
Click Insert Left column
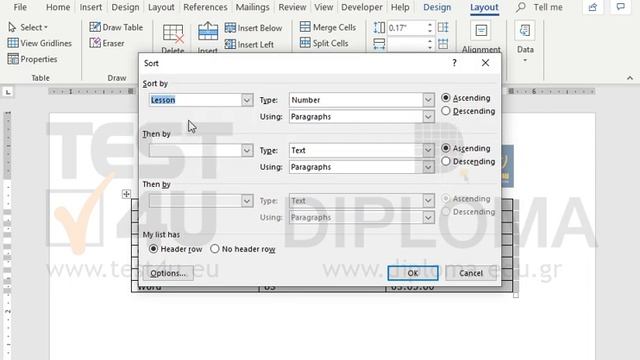point(249,44)
